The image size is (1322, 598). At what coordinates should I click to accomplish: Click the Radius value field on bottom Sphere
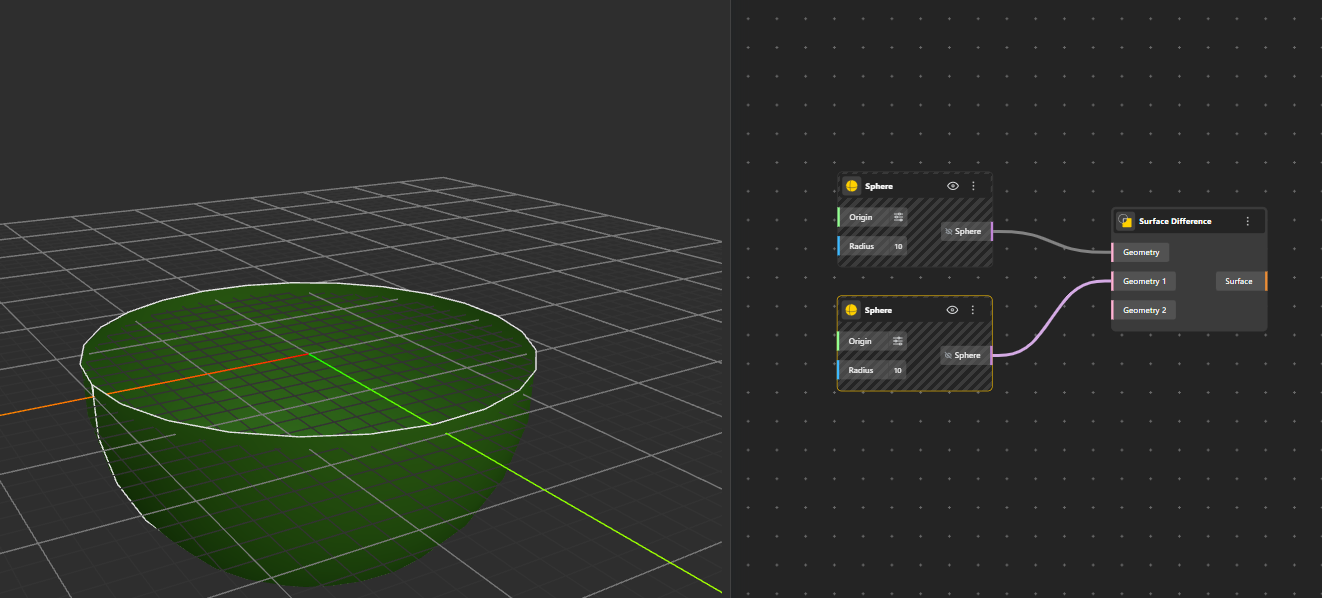pyautogui.click(x=897, y=370)
